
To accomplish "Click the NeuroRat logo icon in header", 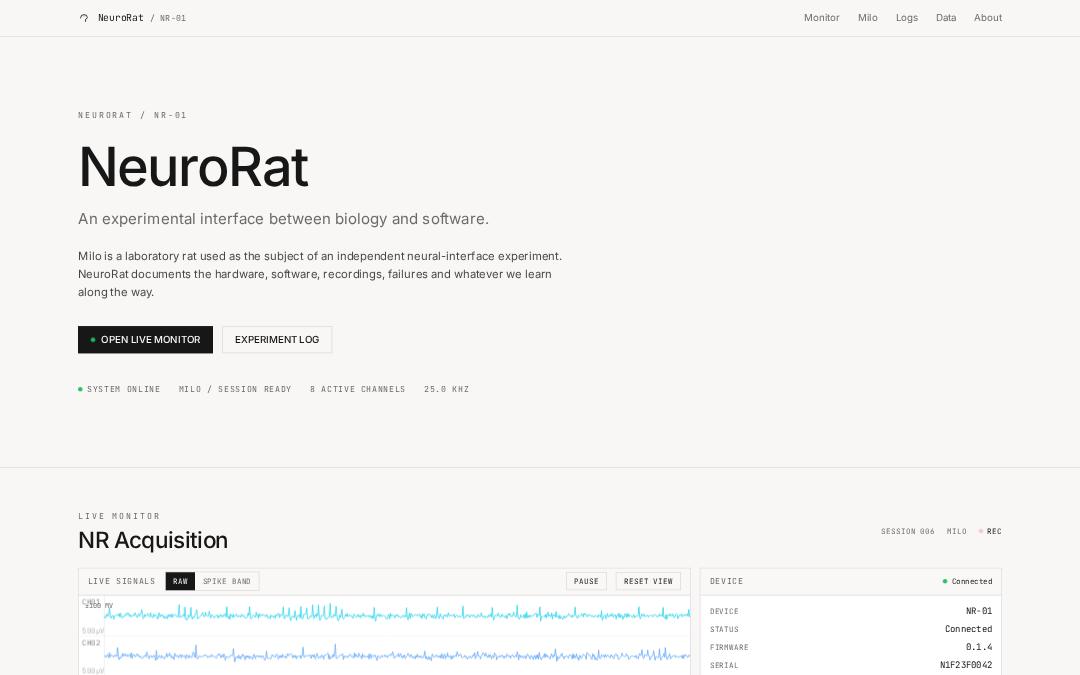I will pyautogui.click(x=84, y=18).
